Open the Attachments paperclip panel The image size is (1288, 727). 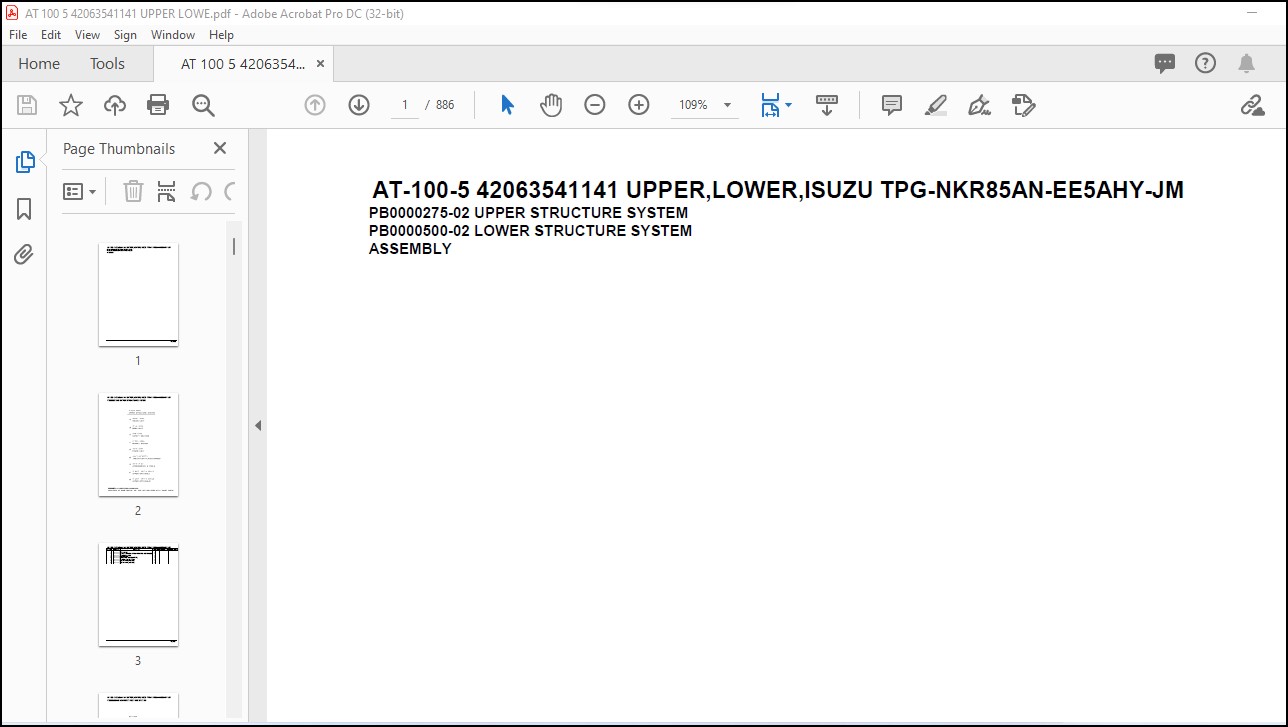click(24, 254)
